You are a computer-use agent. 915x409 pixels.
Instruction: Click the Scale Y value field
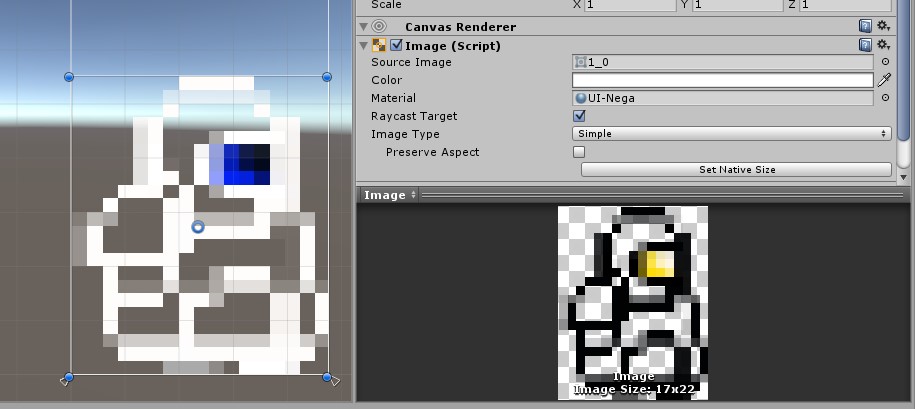point(737,5)
